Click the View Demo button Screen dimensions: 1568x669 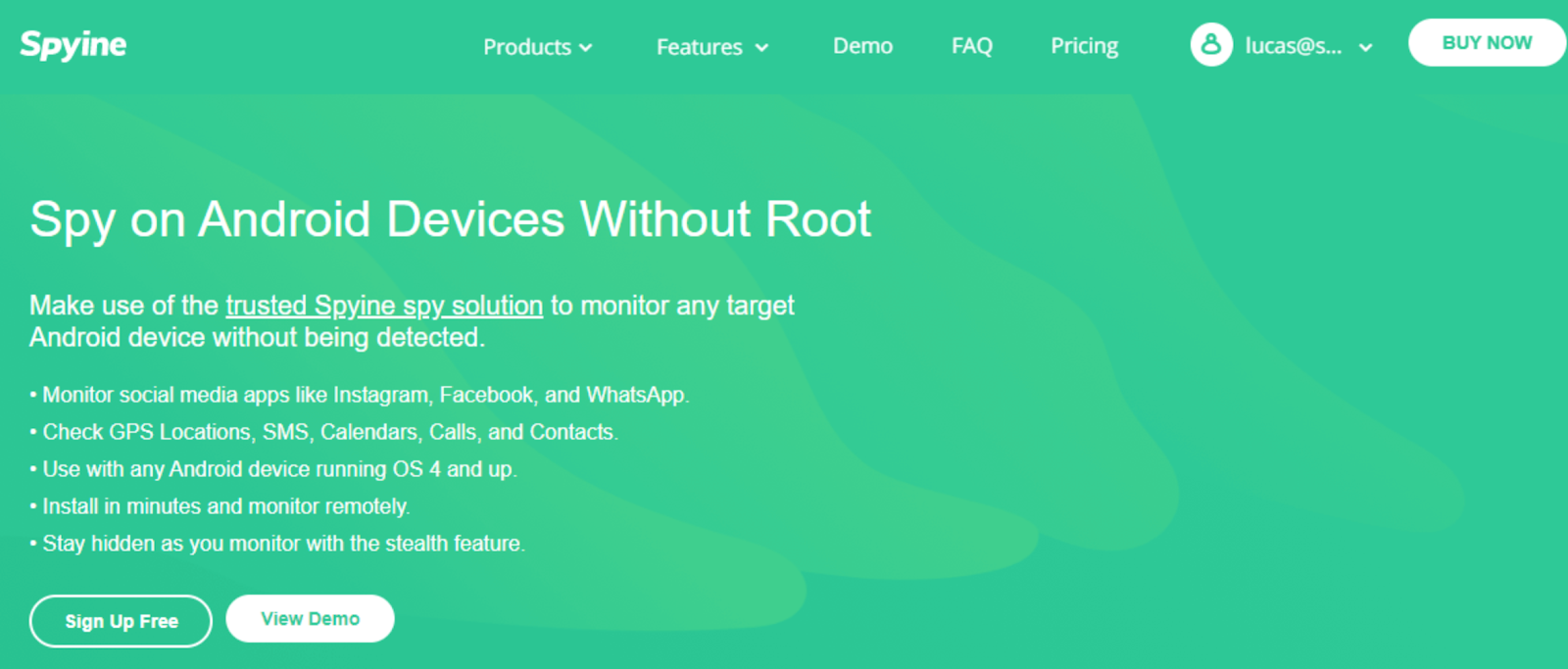coord(310,619)
